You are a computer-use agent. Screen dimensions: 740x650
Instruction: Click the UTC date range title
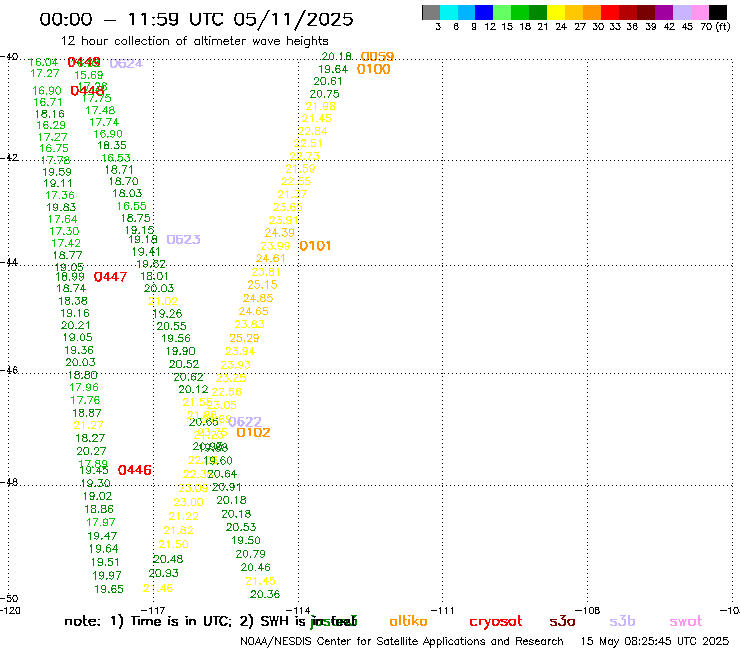196,19
